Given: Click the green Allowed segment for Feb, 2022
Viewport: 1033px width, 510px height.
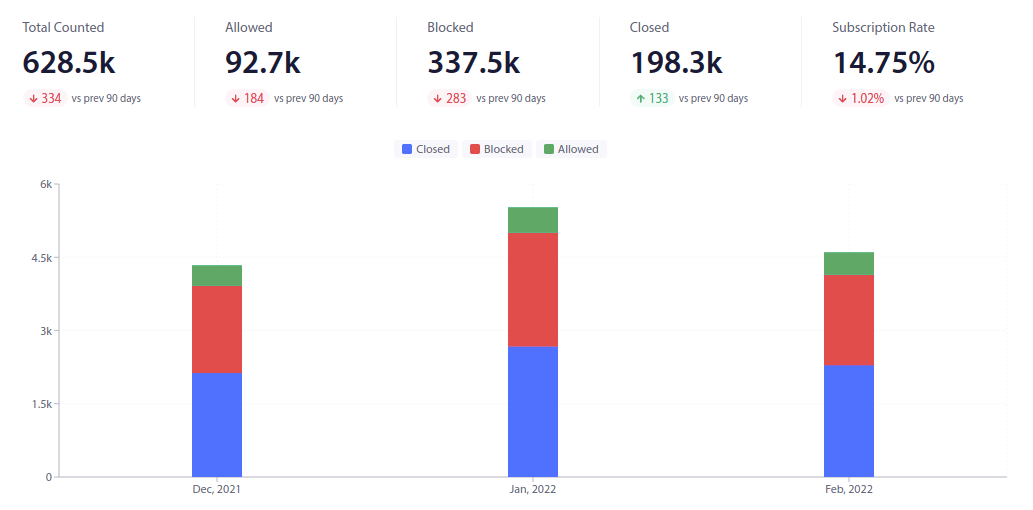Looking at the screenshot, I should [849, 263].
